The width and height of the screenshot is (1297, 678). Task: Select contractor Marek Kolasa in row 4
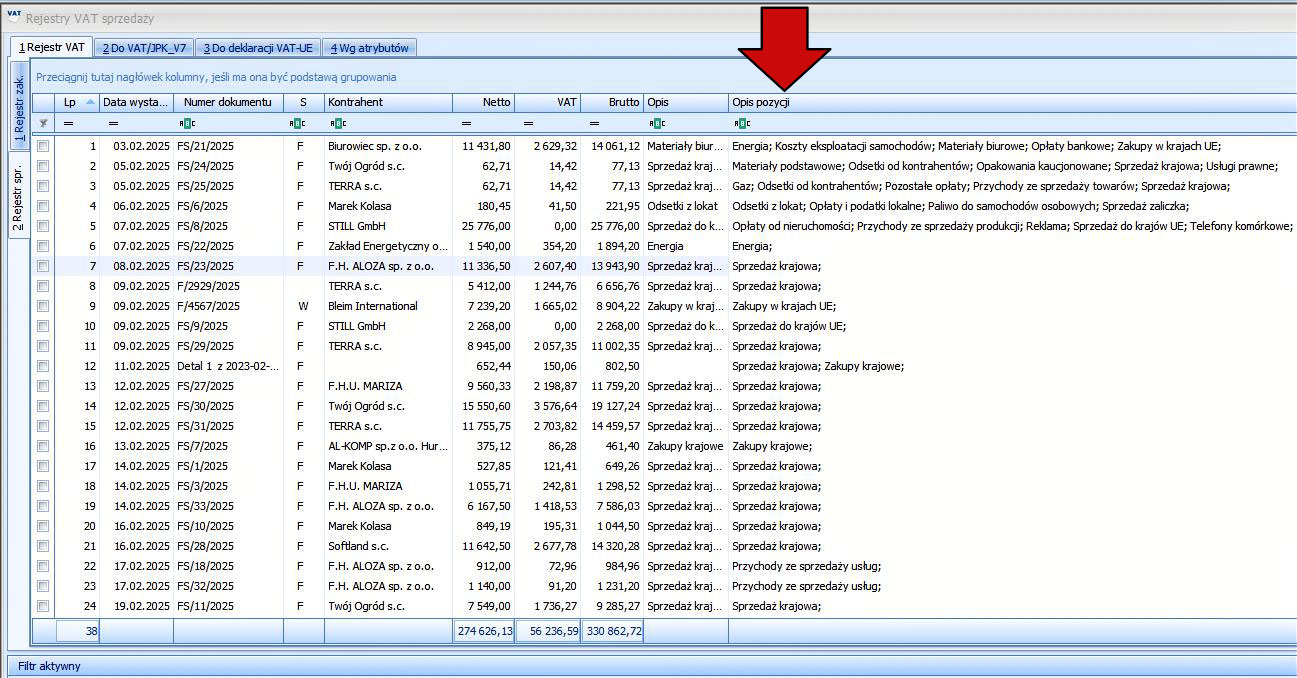[362, 206]
